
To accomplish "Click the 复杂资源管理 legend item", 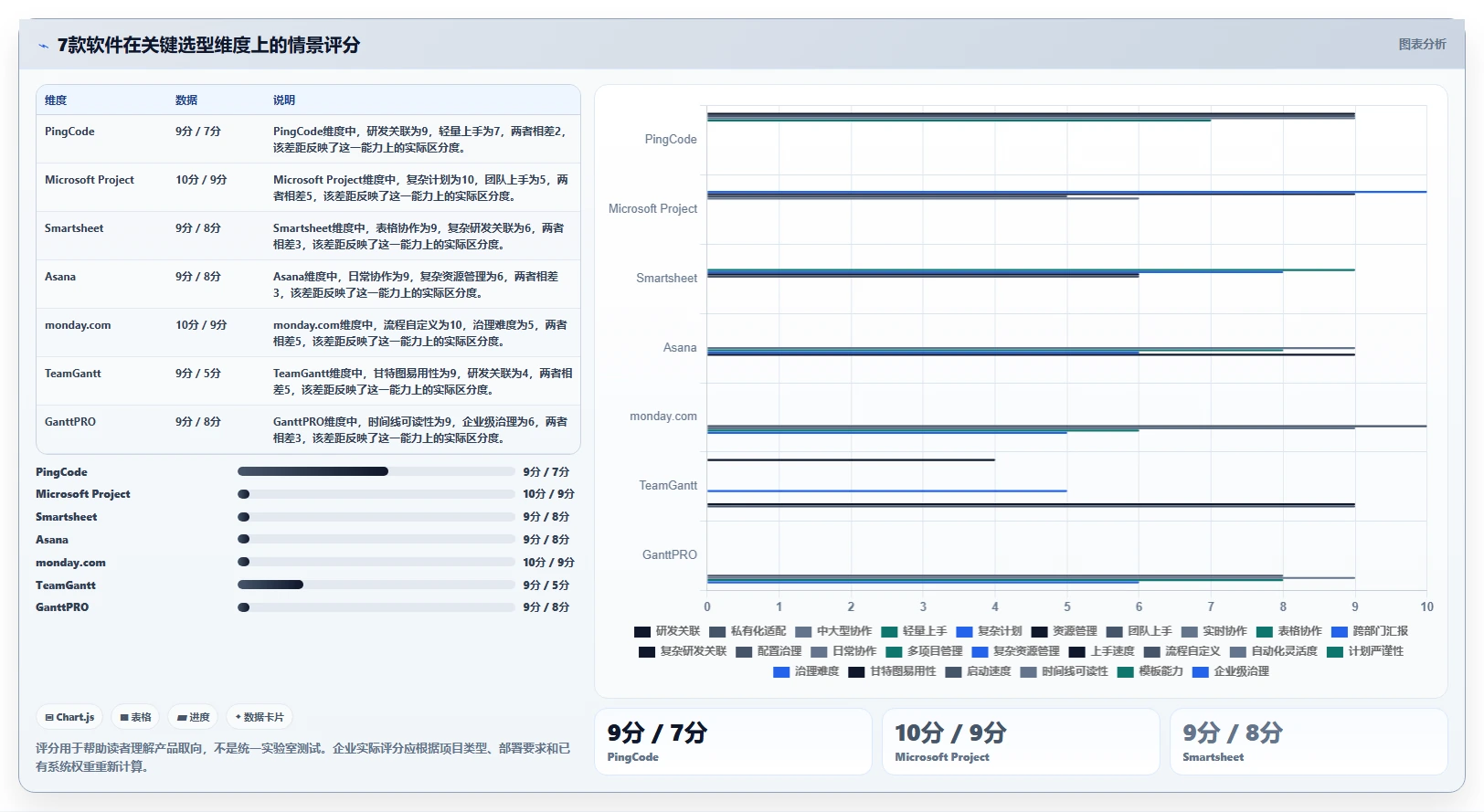I will (x=1015, y=651).
